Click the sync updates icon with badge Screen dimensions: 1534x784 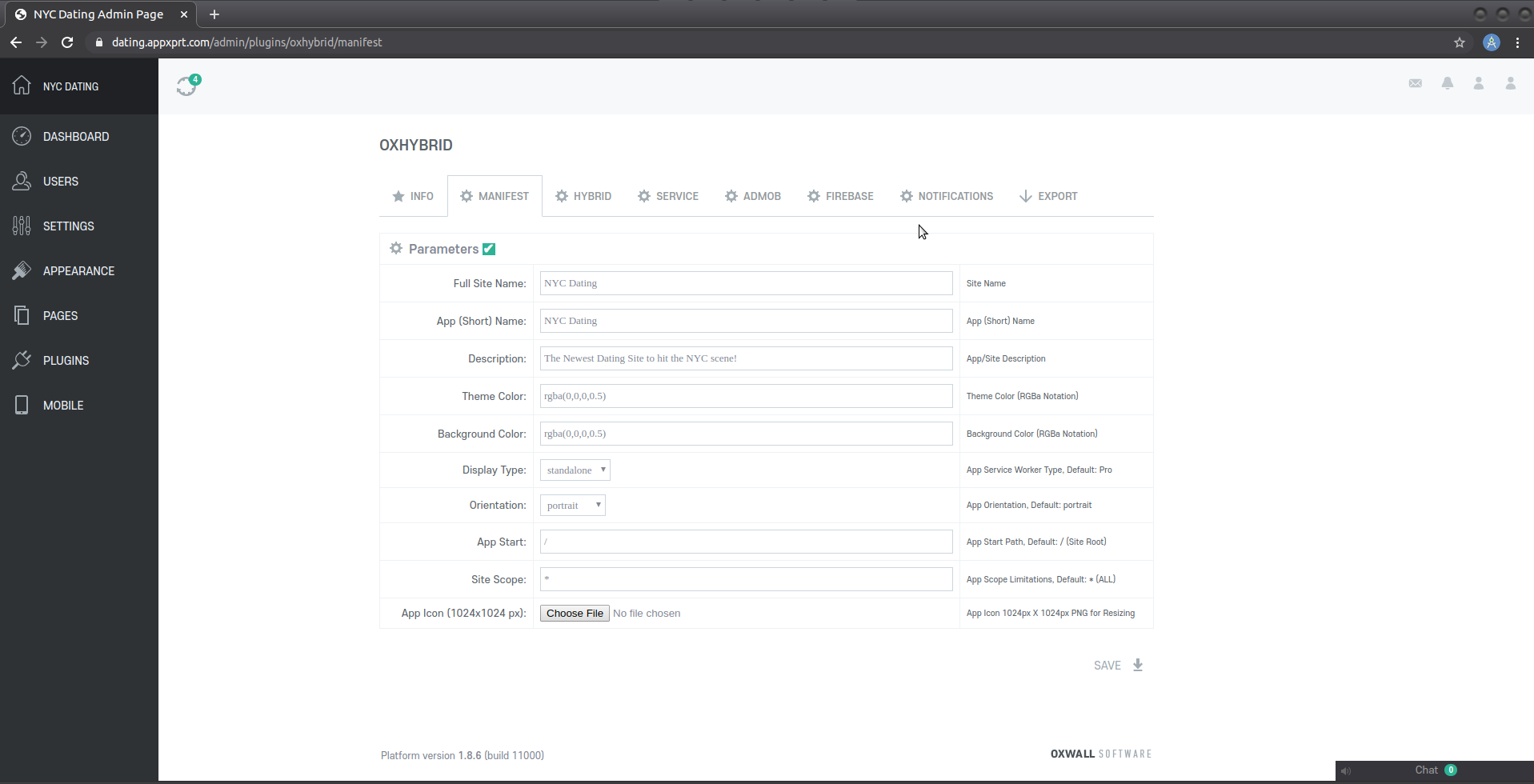pyautogui.click(x=187, y=86)
